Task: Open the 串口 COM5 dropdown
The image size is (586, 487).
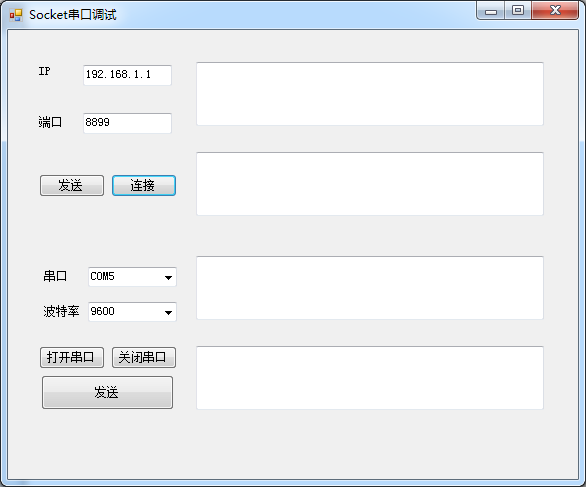Action: (132, 277)
